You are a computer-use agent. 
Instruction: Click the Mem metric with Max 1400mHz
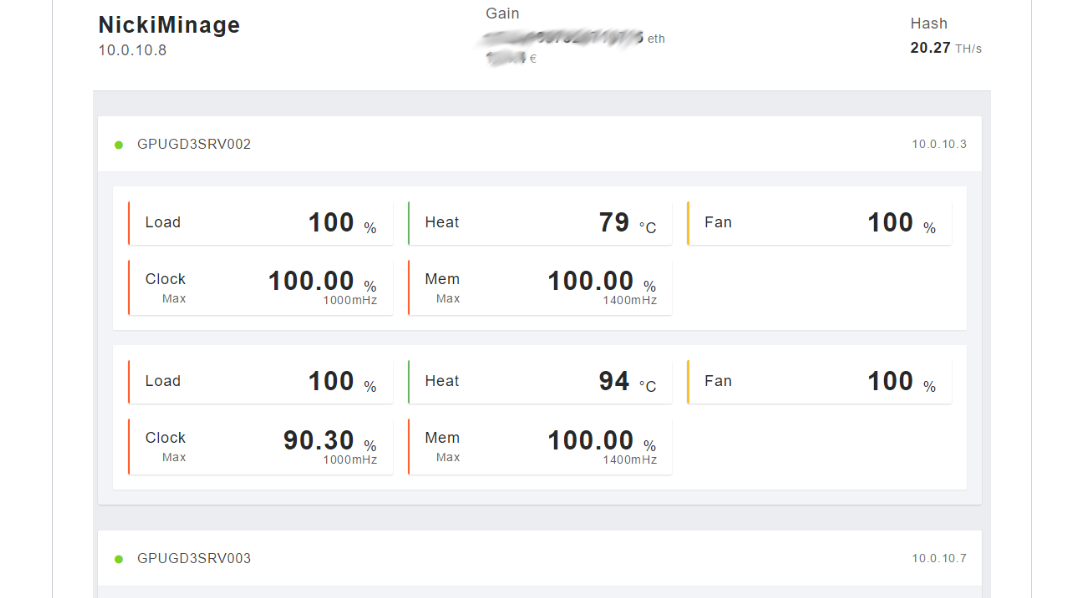pyautogui.click(x=540, y=286)
